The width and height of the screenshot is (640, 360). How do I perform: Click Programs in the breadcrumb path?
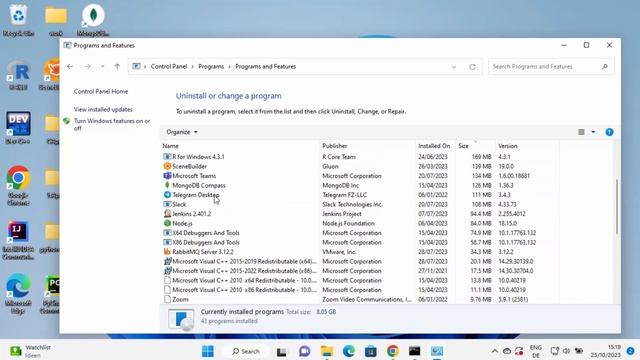point(211,67)
